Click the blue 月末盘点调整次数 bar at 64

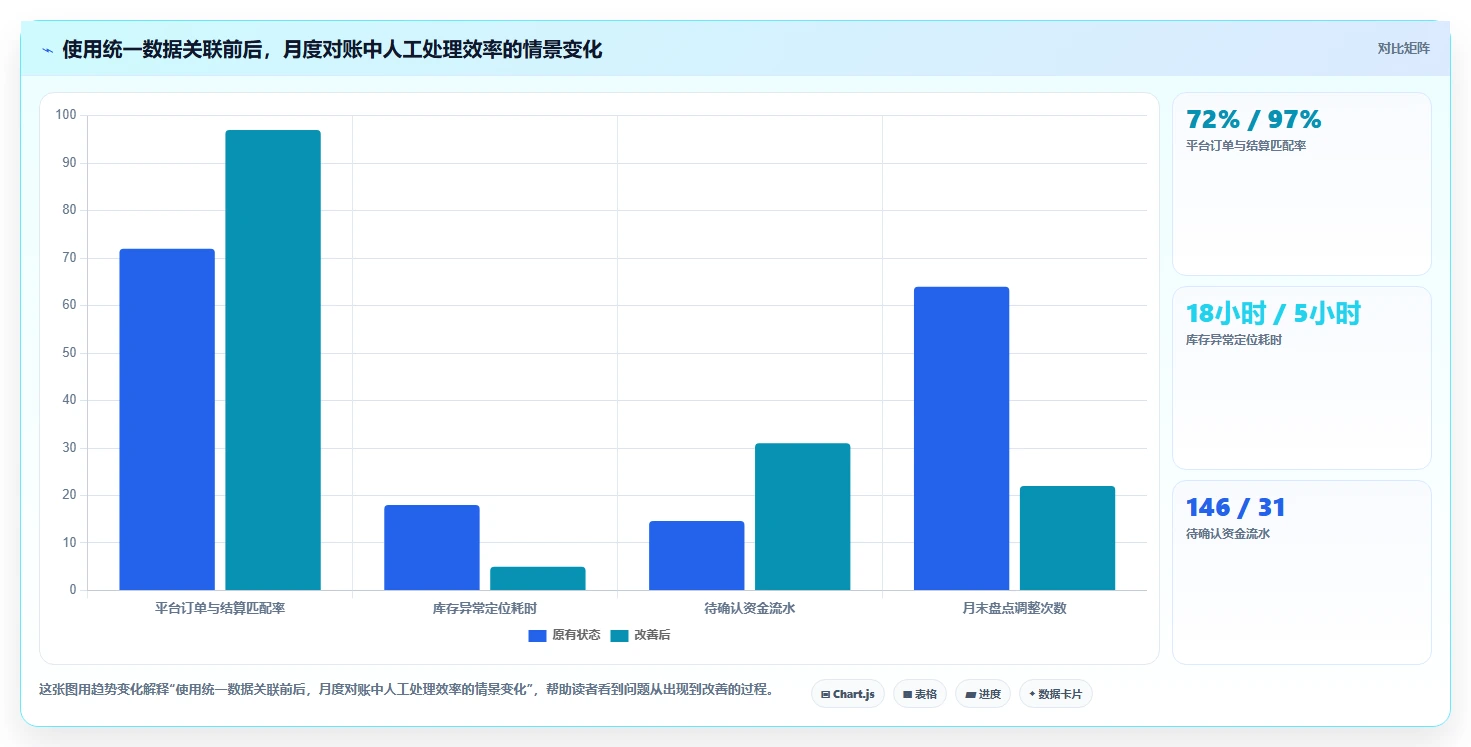962,438
